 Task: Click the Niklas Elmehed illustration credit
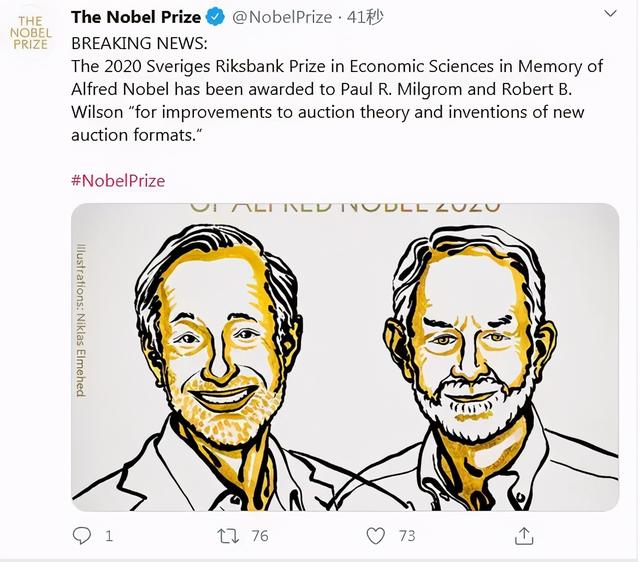pos(81,320)
